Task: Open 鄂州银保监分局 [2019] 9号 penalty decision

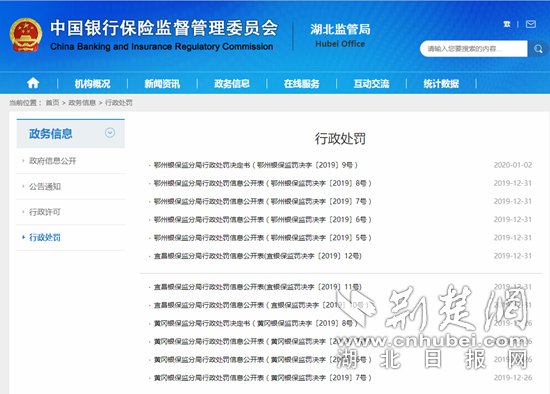Action: point(256,165)
